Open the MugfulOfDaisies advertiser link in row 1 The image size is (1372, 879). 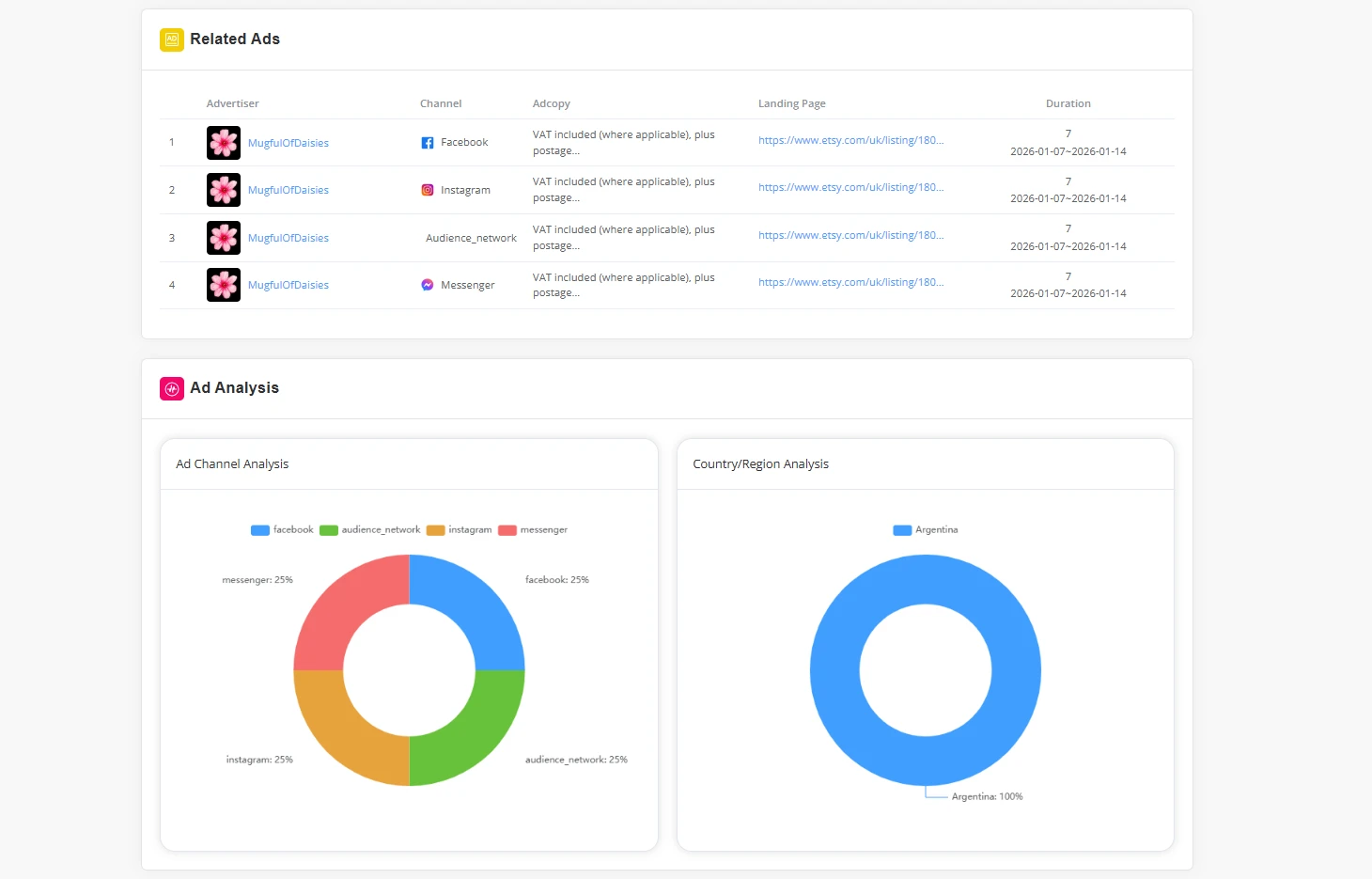click(x=288, y=142)
